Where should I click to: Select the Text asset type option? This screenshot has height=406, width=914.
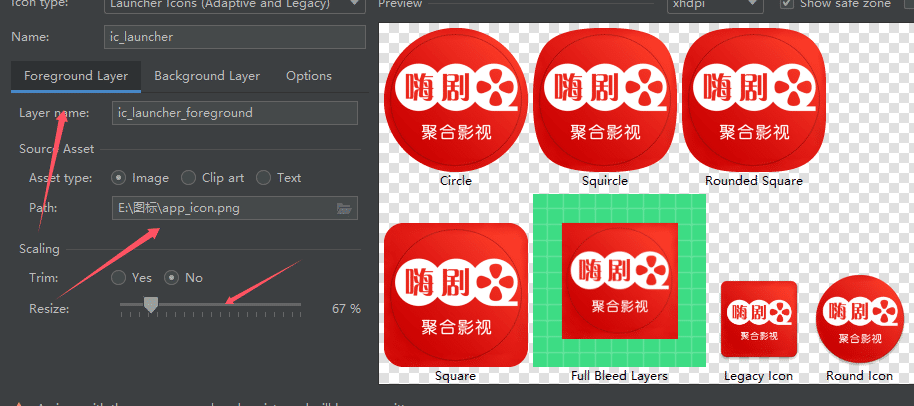coord(264,178)
